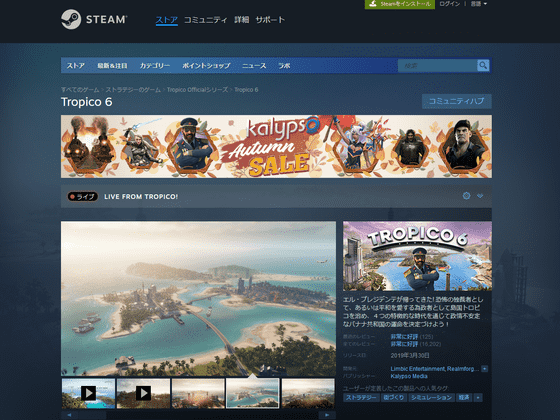Viewport: 560px width, 420px height.
Task: Click Tropico 6 breadcrumb link
Action: tap(246, 90)
